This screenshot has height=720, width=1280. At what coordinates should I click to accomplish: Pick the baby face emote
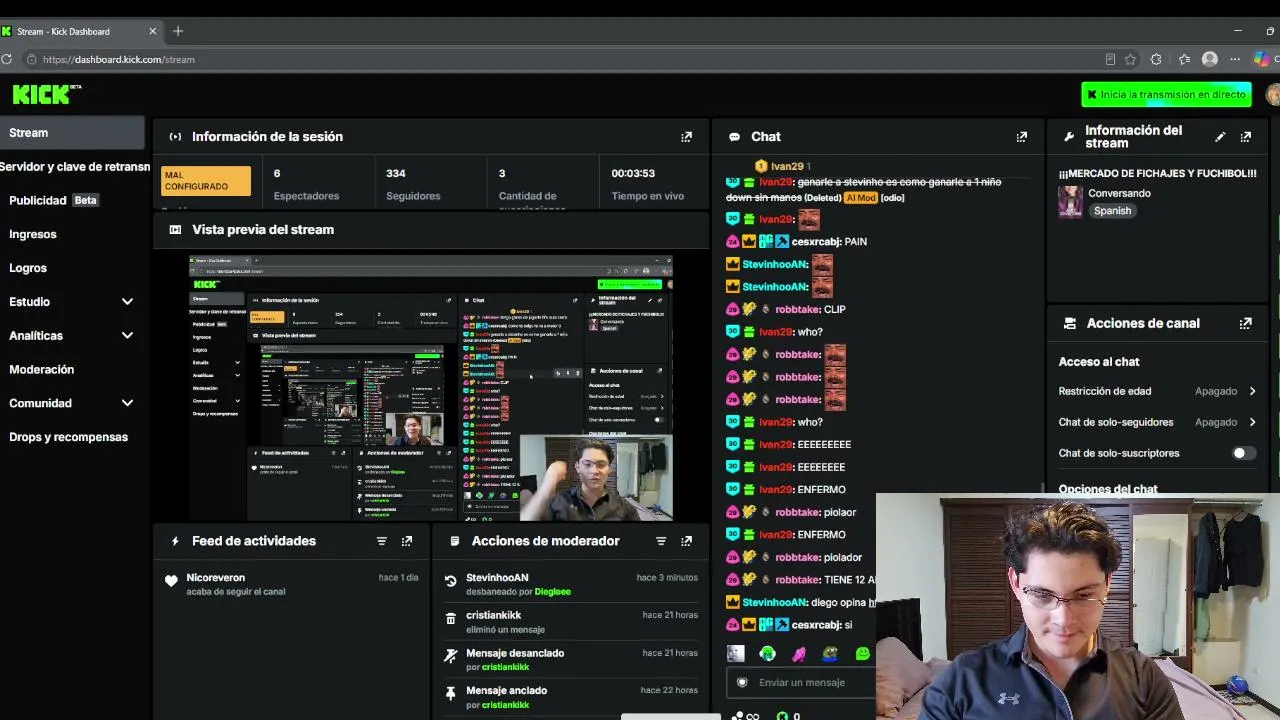[x=736, y=653]
